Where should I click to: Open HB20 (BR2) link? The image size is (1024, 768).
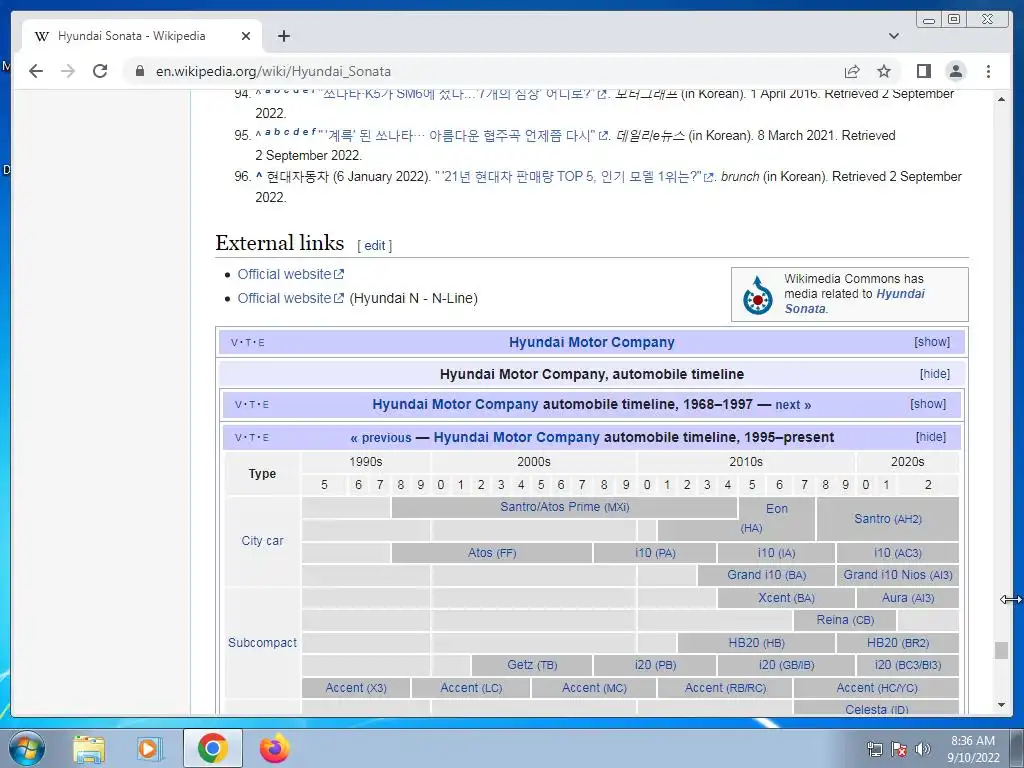tap(898, 643)
